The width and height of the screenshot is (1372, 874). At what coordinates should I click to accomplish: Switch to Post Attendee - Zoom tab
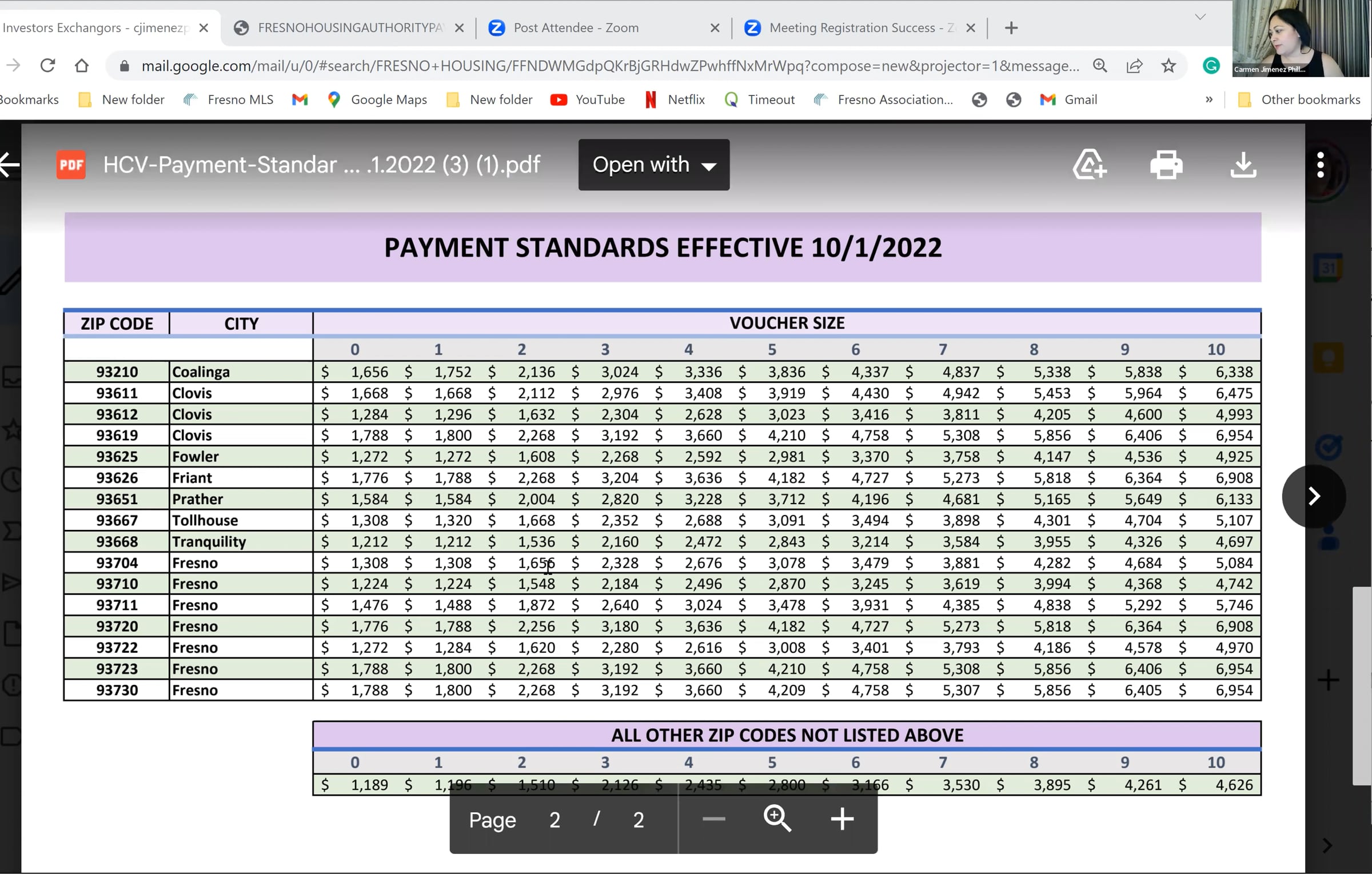point(576,27)
